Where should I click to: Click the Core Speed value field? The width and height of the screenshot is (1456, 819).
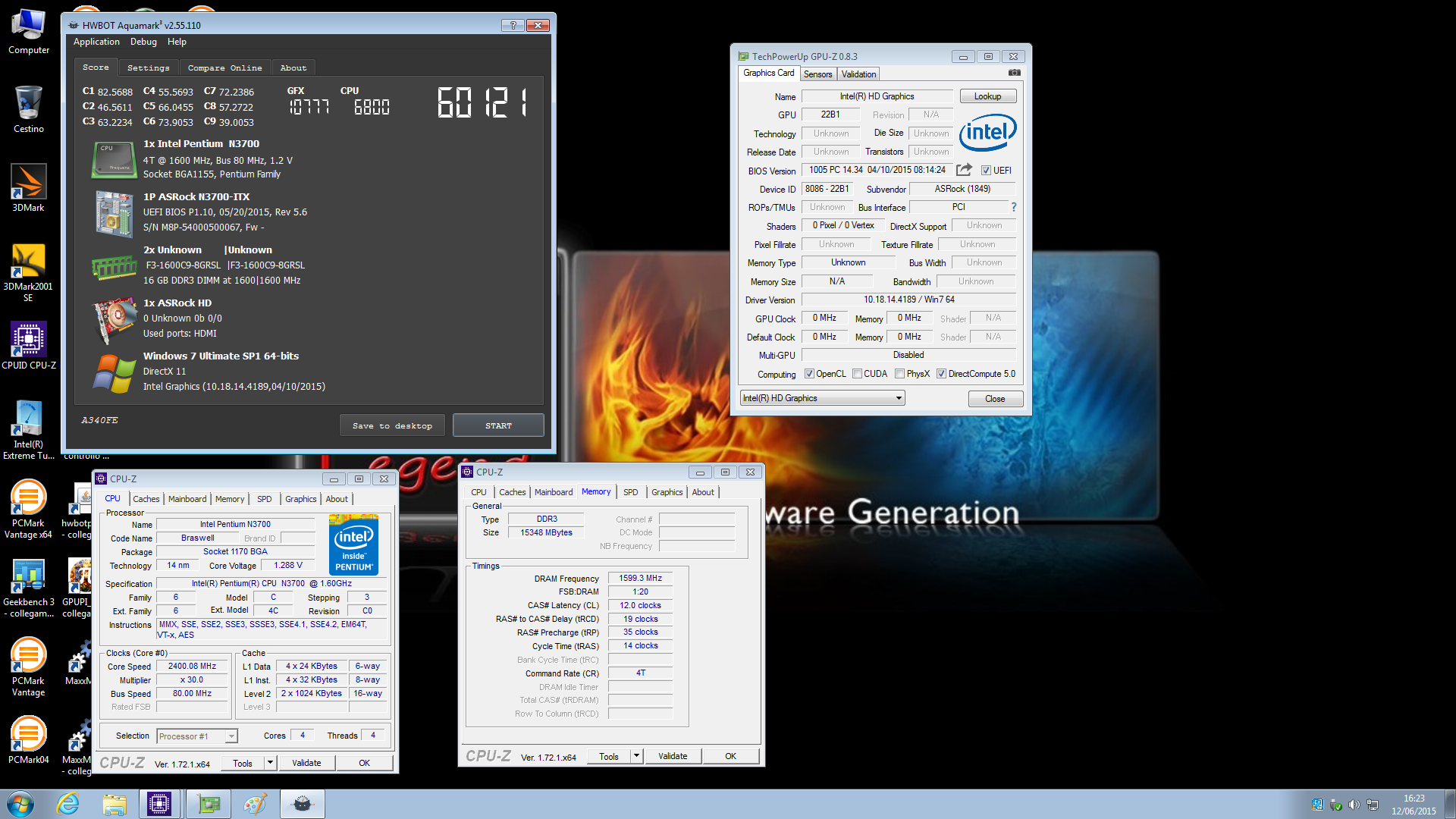click(x=193, y=667)
